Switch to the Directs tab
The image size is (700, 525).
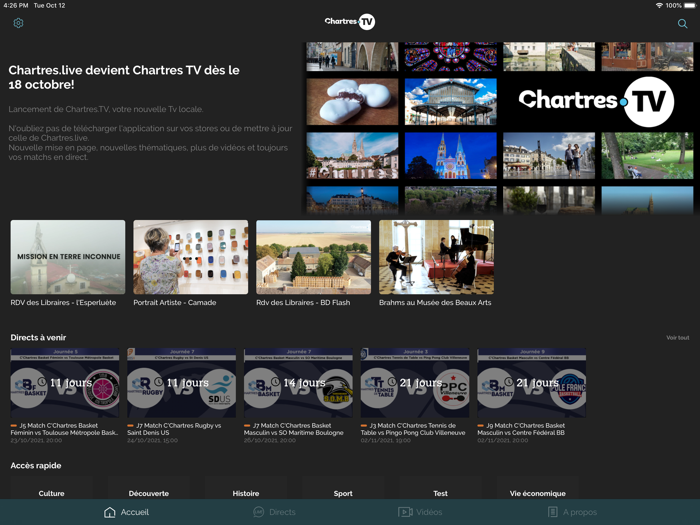[x=274, y=512]
